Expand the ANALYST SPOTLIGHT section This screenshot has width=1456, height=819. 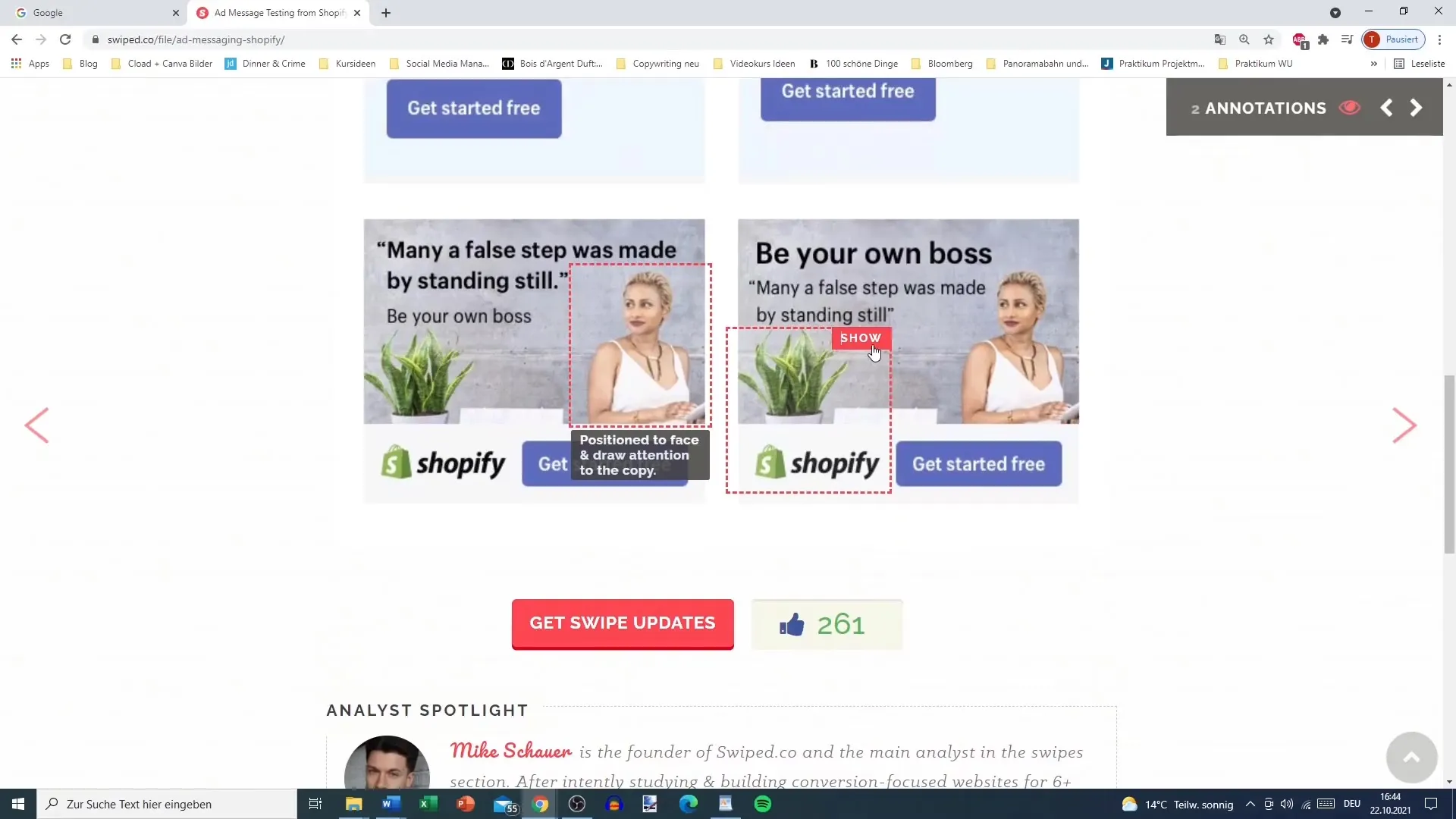428,710
